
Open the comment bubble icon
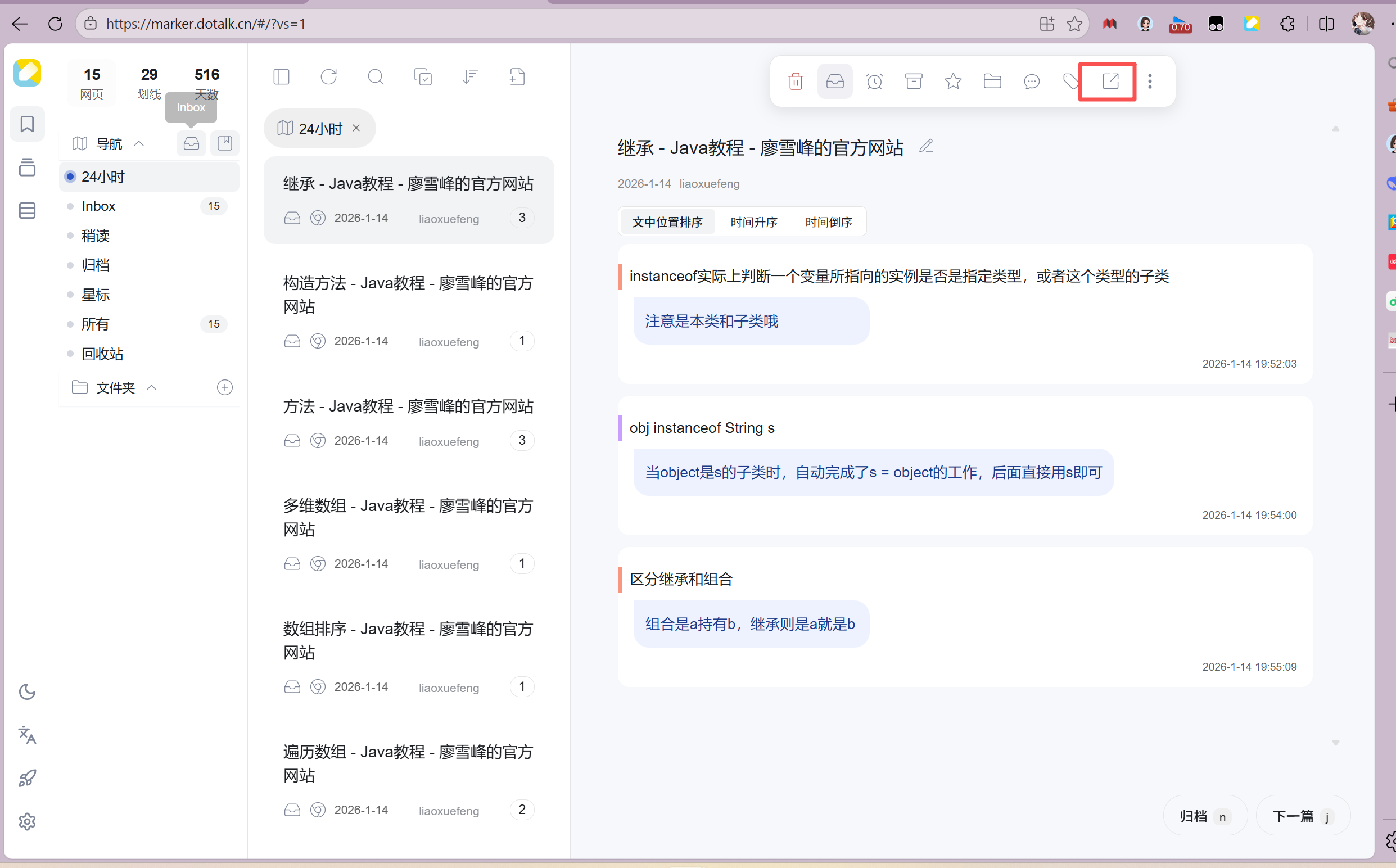(1032, 82)
